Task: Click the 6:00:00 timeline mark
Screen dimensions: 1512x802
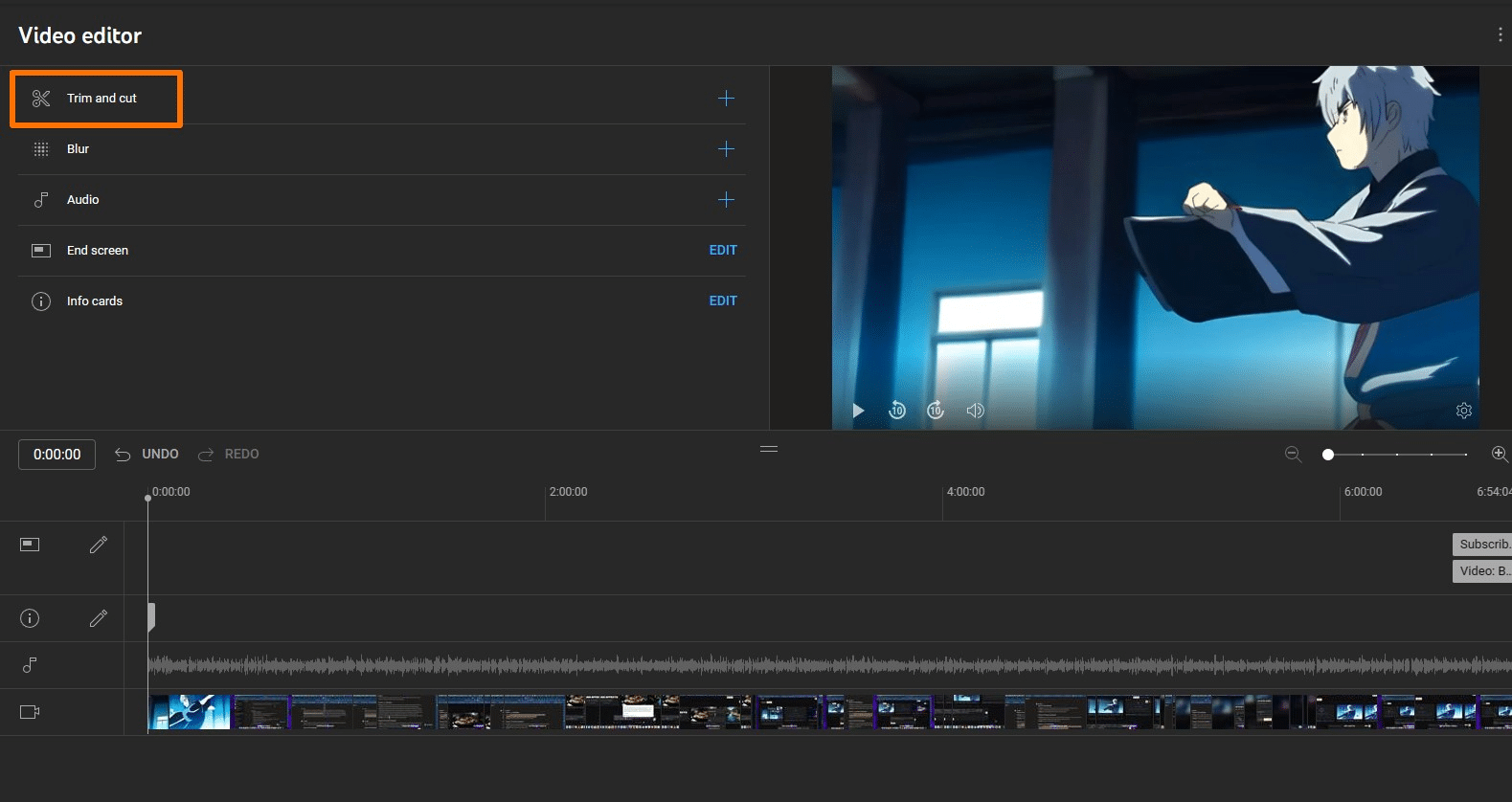Action: coord(1363,492)
